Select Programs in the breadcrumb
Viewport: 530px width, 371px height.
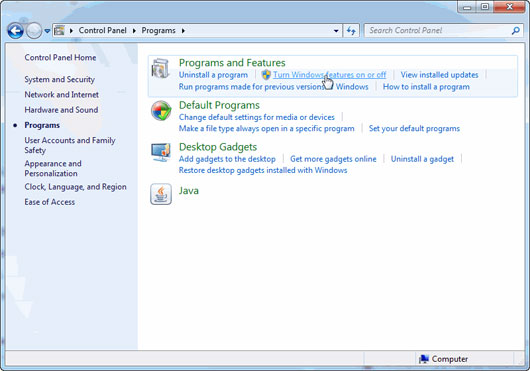[x=158, y=31]
